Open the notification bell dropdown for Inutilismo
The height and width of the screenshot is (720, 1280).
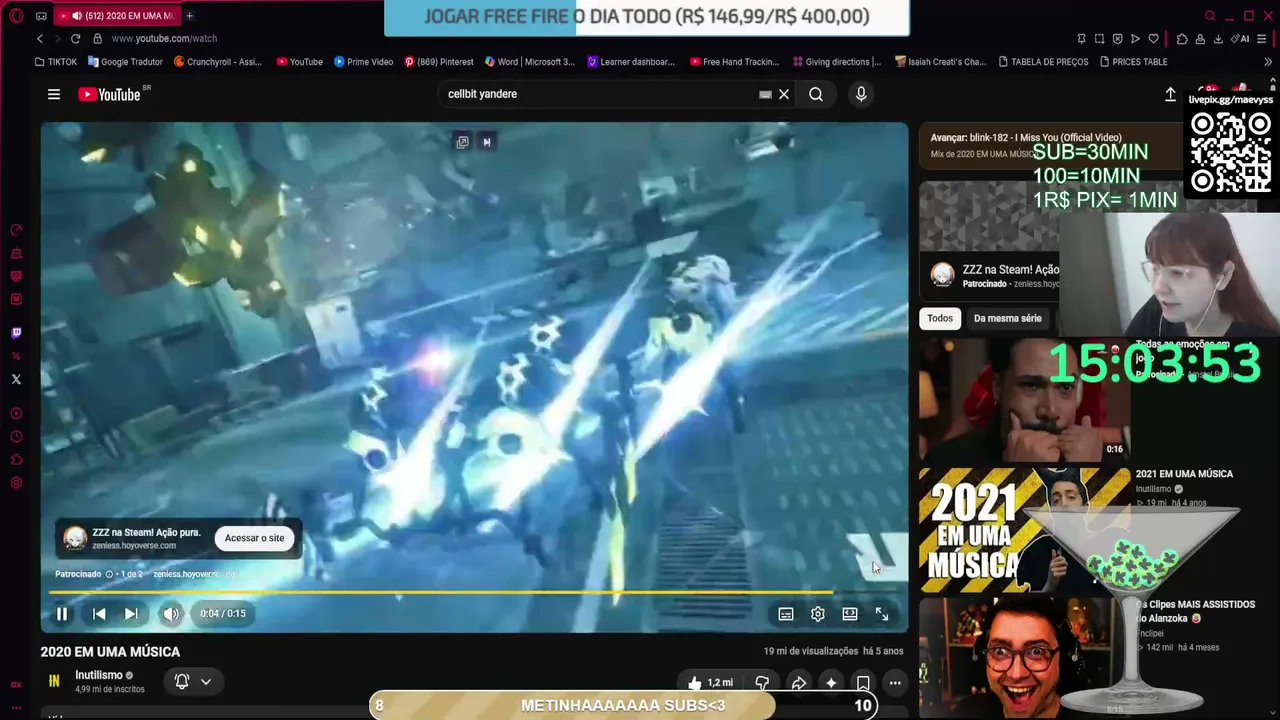[x=193, y=682]
